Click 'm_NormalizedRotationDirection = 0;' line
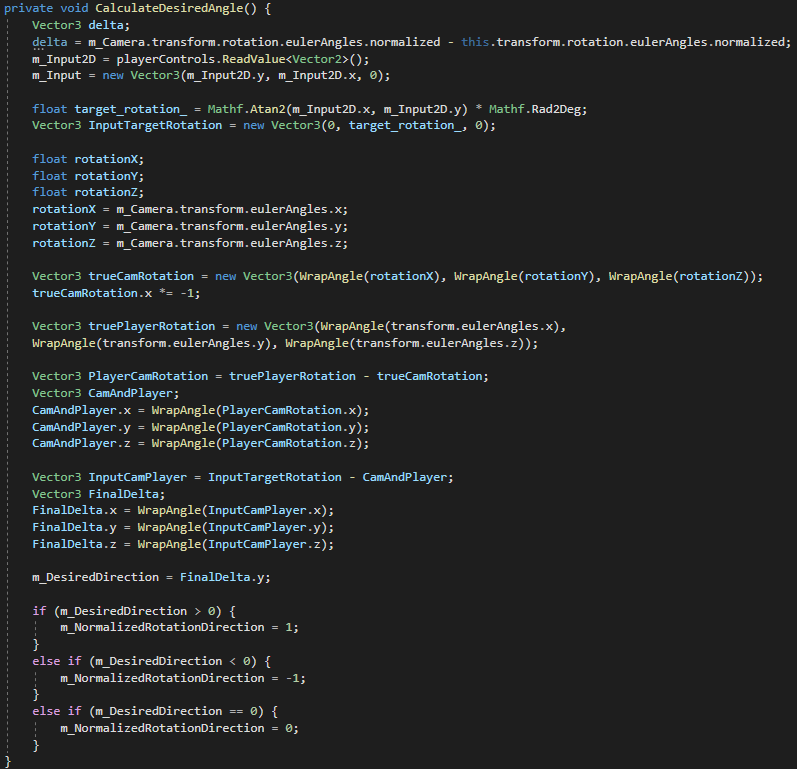The height and width of the screenshot is (769, 797). pyautogui.click(x=179, y=729)
